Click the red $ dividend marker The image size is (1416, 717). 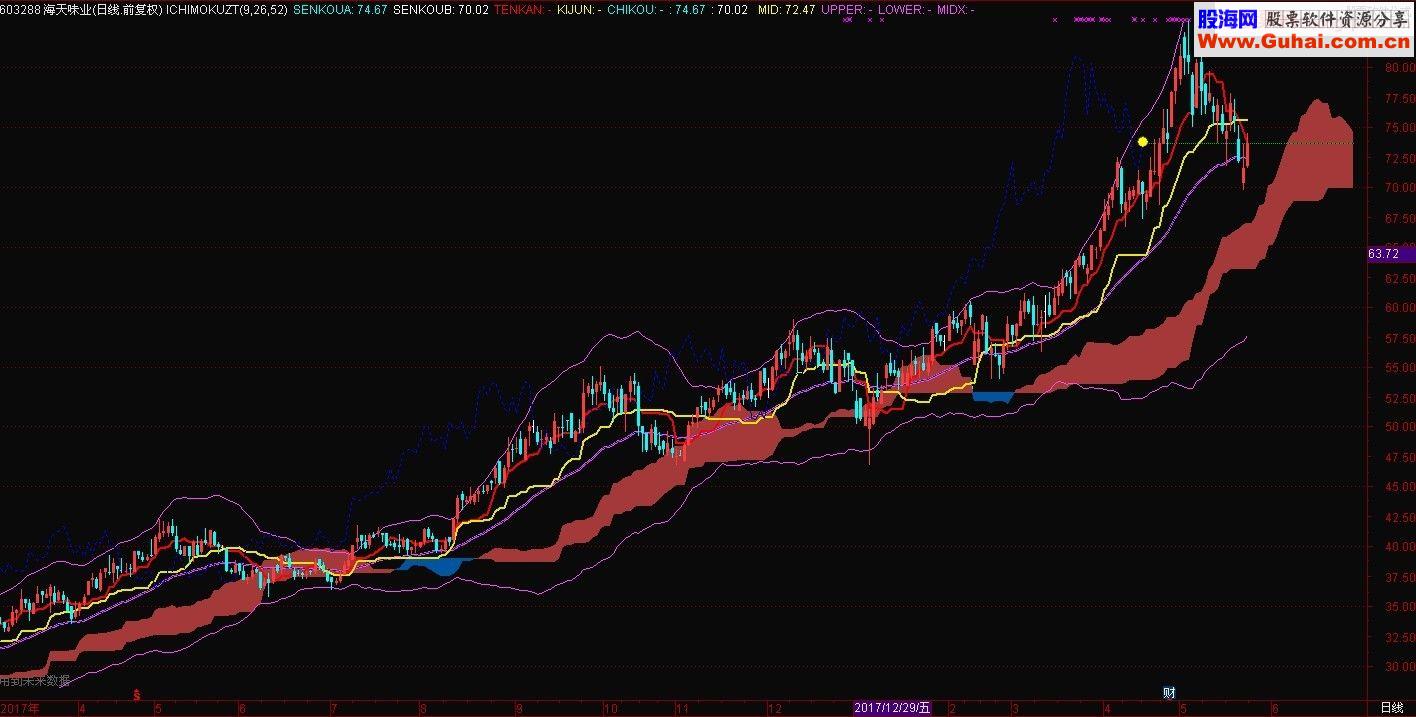pyautogui.click(x=137, y=693)
